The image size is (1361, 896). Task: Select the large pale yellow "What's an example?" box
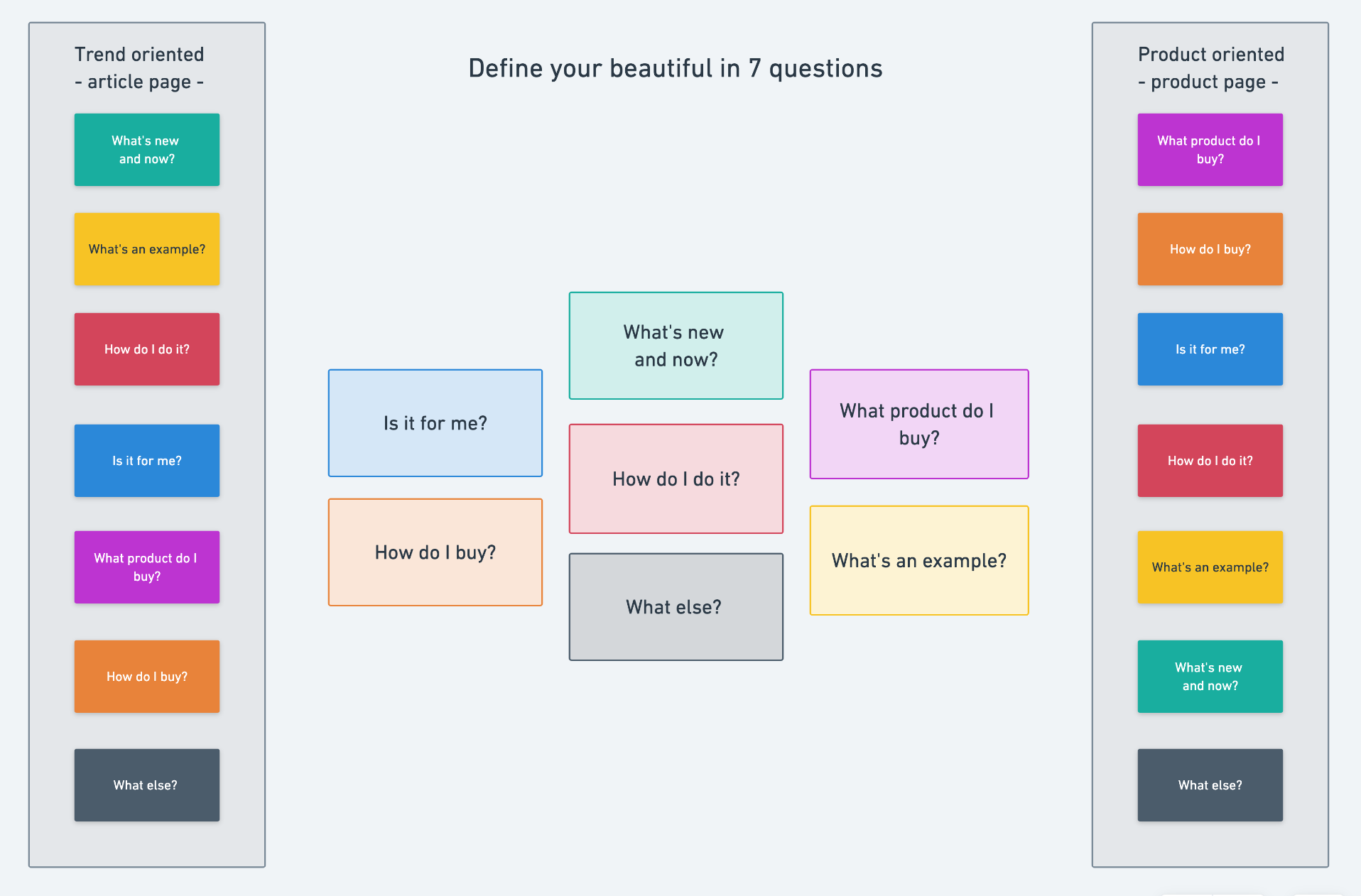click(x=919, y=560)
